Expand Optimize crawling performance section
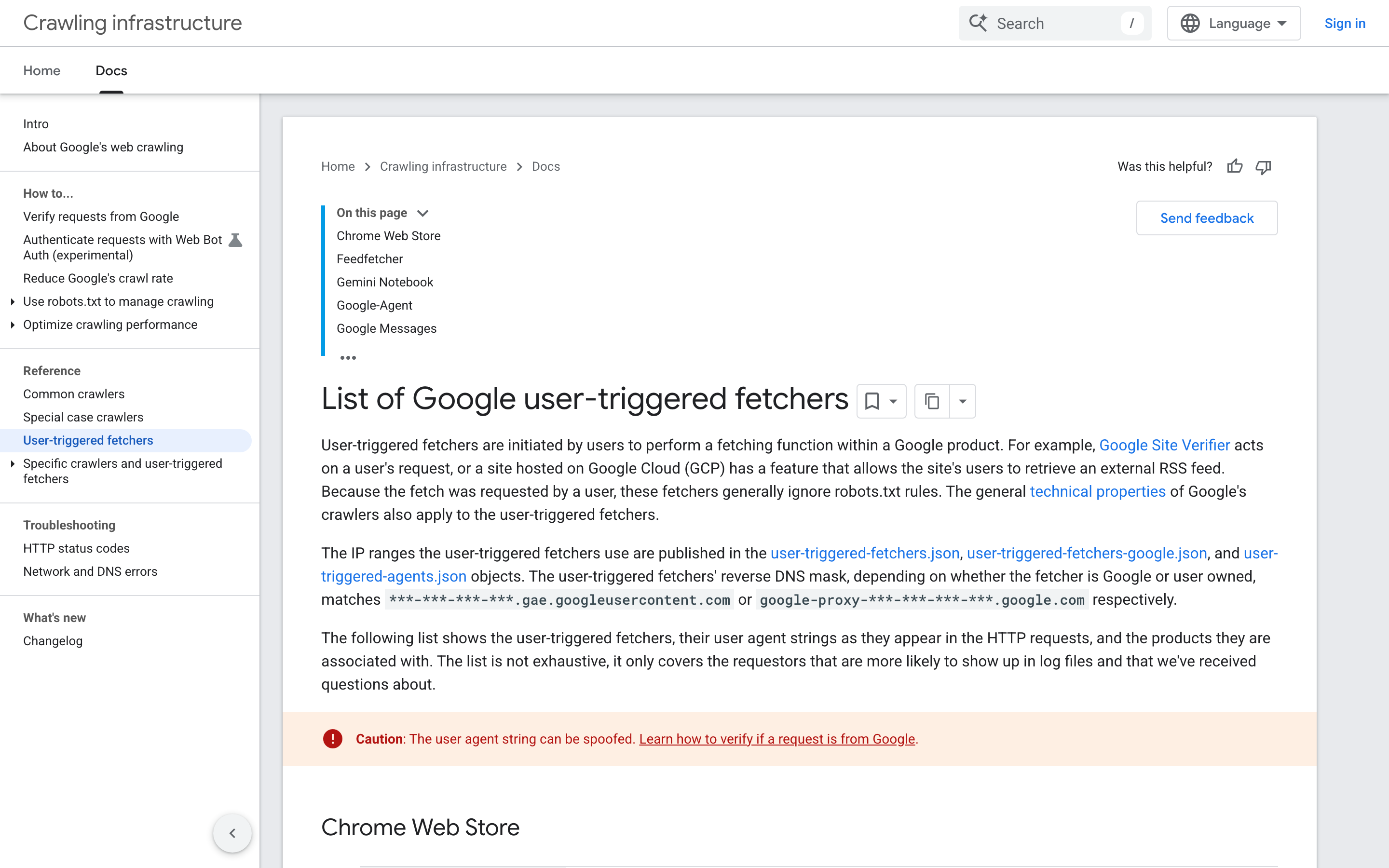The image size is (1389, 868). (x=13, y=325)
